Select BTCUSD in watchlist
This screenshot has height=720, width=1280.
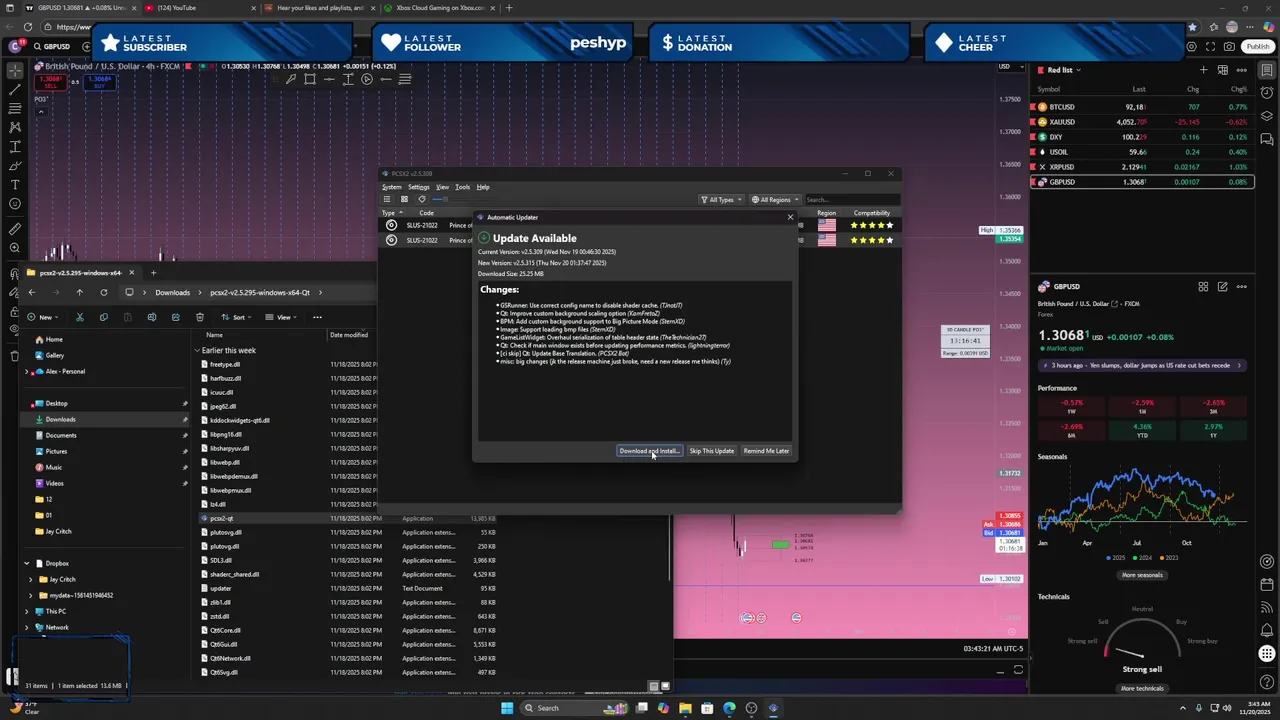click(1142, 107)
